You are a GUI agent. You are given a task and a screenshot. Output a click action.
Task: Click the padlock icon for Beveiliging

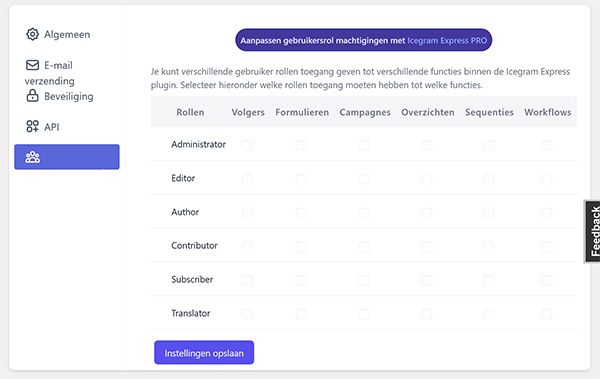point(33,96)
